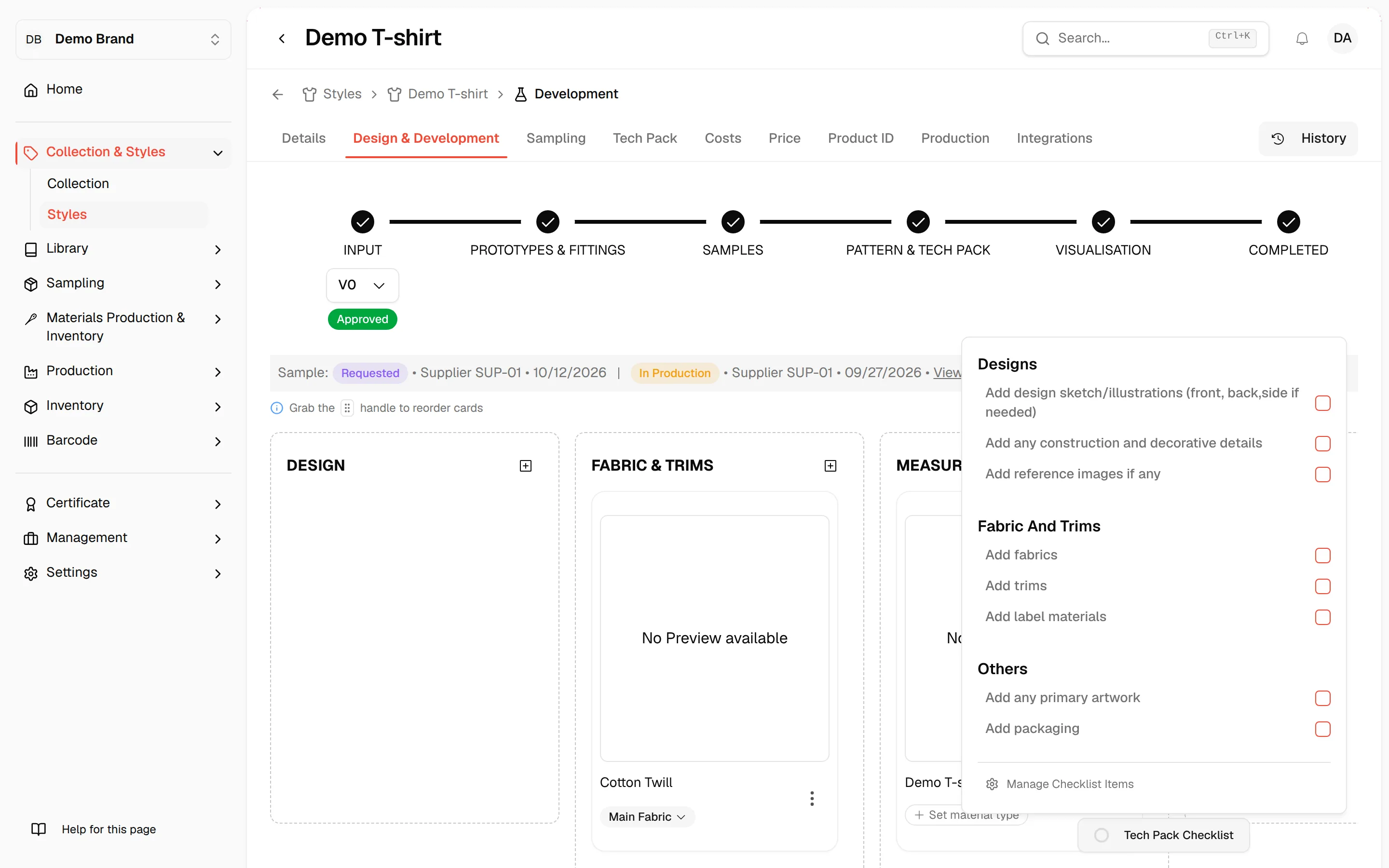Check Add any construction and decorative details

[x=1322, y=443]
